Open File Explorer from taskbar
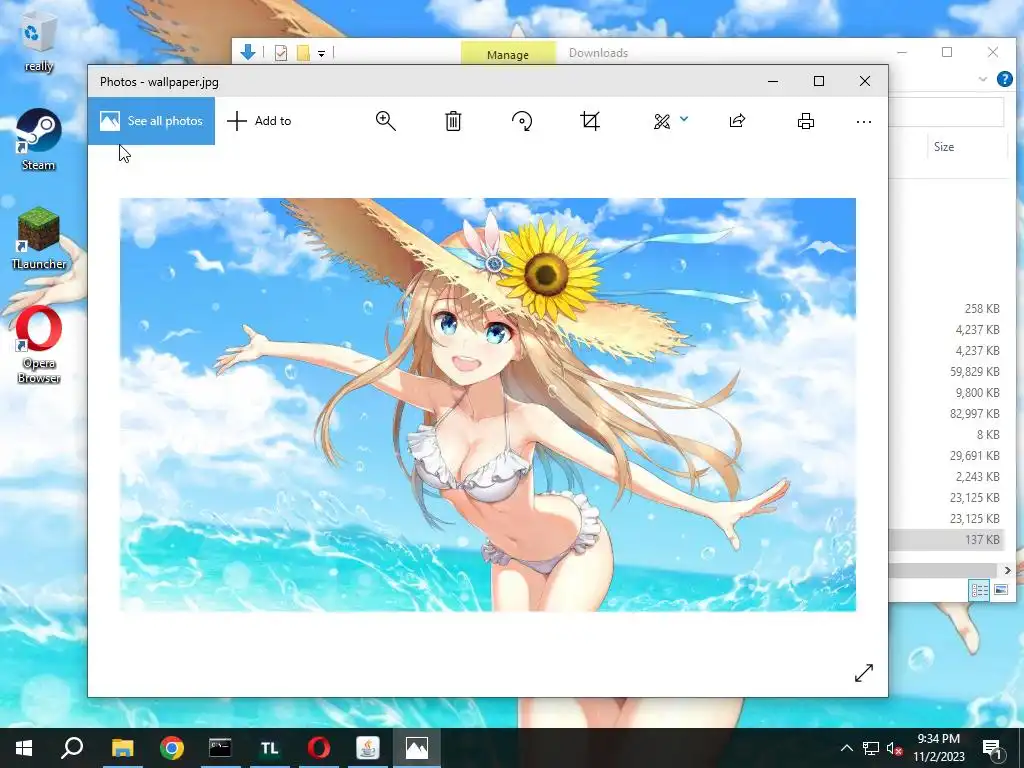Image resolution: width=1024 pixels, height=768 pixels. [122, 748]
